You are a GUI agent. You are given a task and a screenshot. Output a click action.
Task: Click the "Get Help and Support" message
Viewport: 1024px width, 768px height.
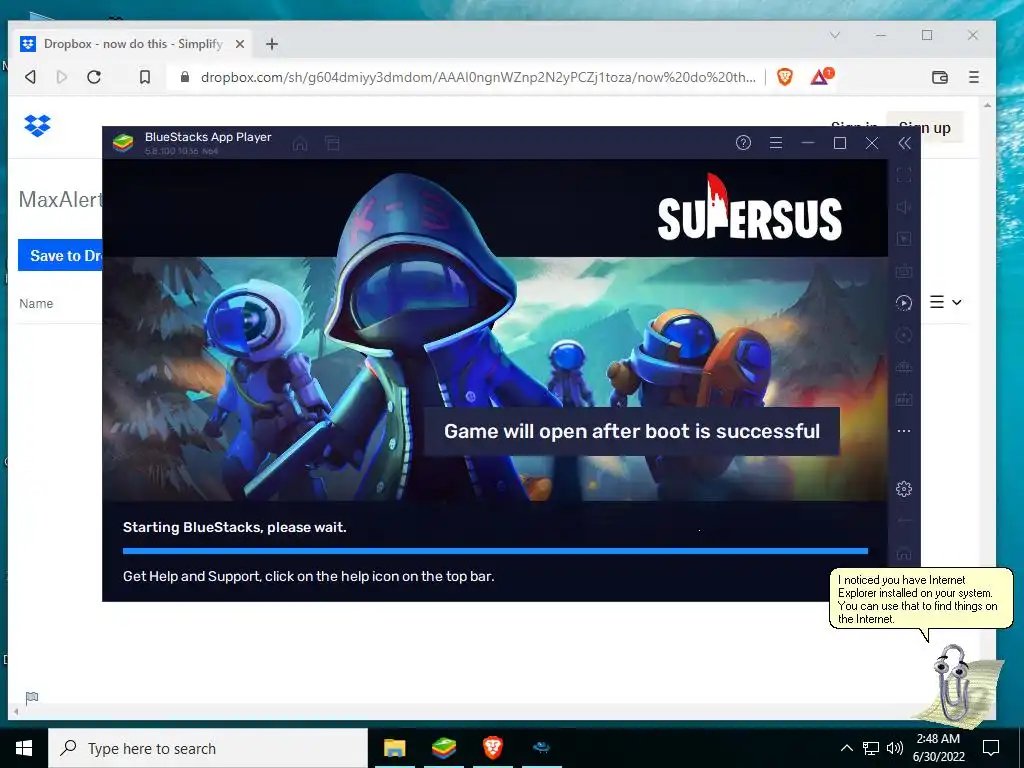pyautogui.click(x=308, y=576)
